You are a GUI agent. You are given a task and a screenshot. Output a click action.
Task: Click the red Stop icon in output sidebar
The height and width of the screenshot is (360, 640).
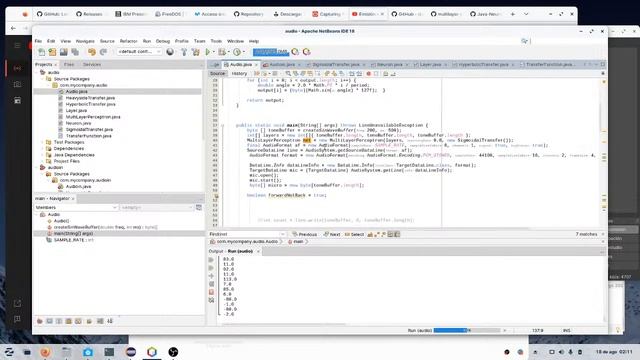pos(211,292)
